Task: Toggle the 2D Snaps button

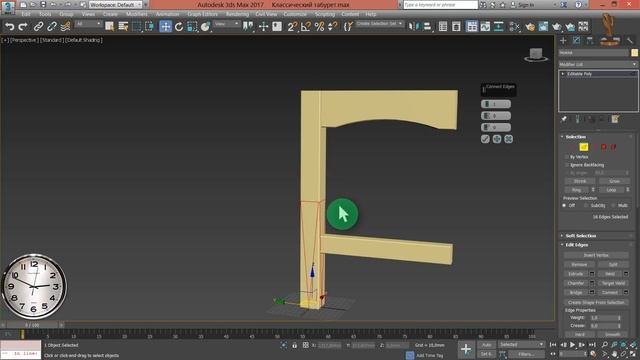Action: [292, 27]
